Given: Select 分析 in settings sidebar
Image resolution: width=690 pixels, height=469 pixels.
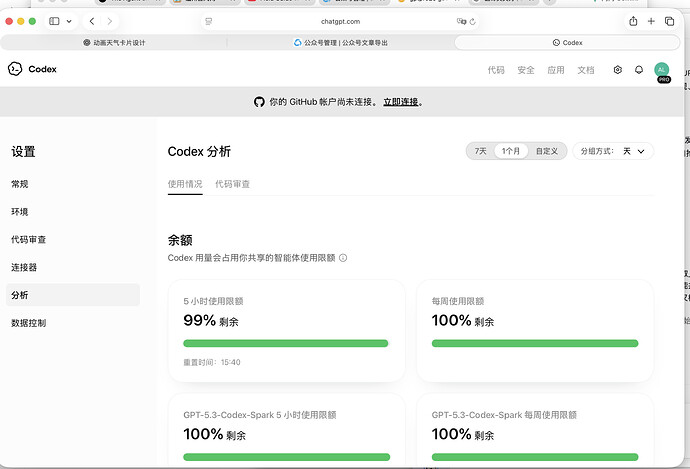Looking at the screenshot, I should [x=73, y=295].
